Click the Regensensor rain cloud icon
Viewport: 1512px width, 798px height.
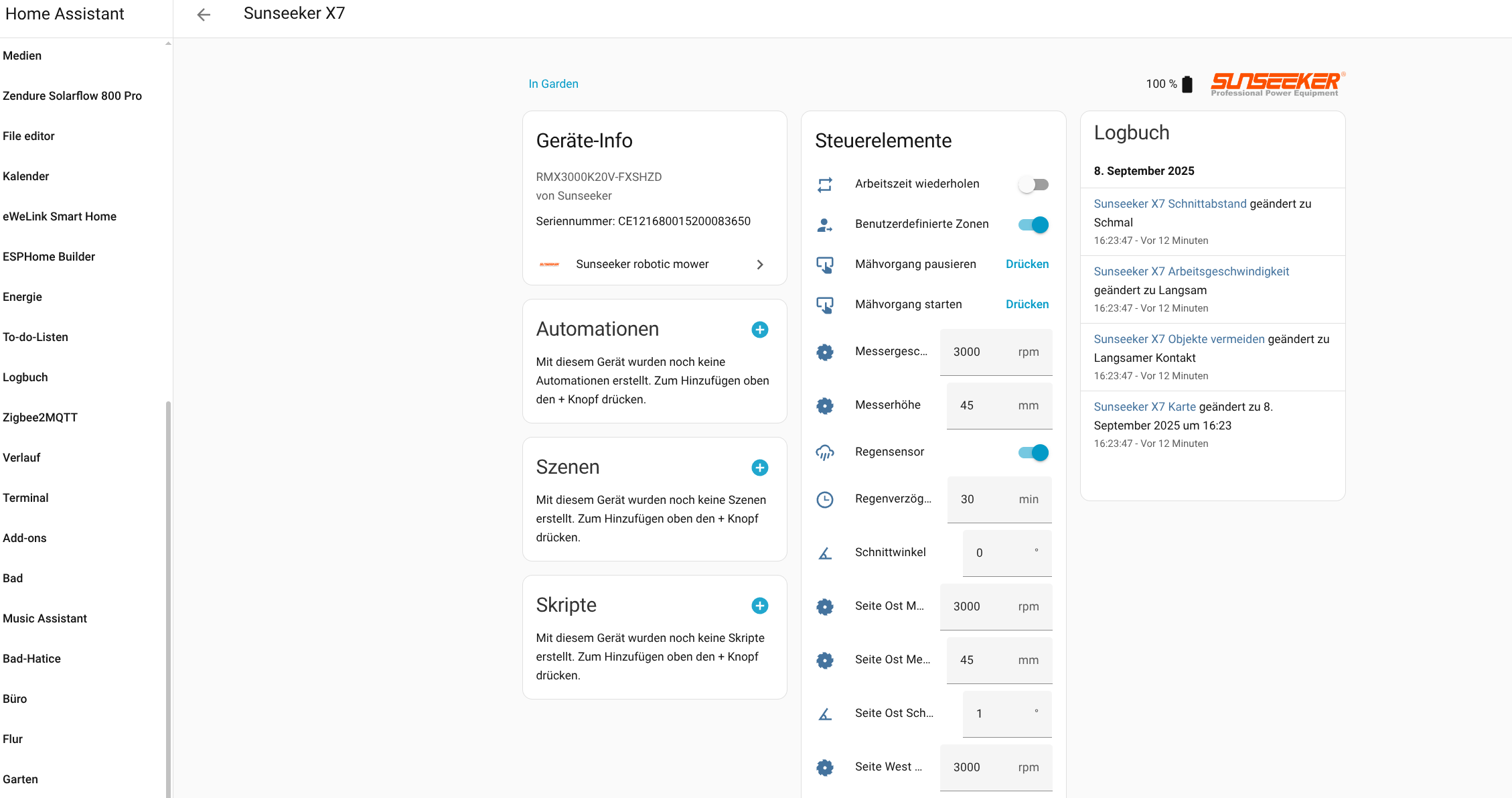click(x=825, y=452)
